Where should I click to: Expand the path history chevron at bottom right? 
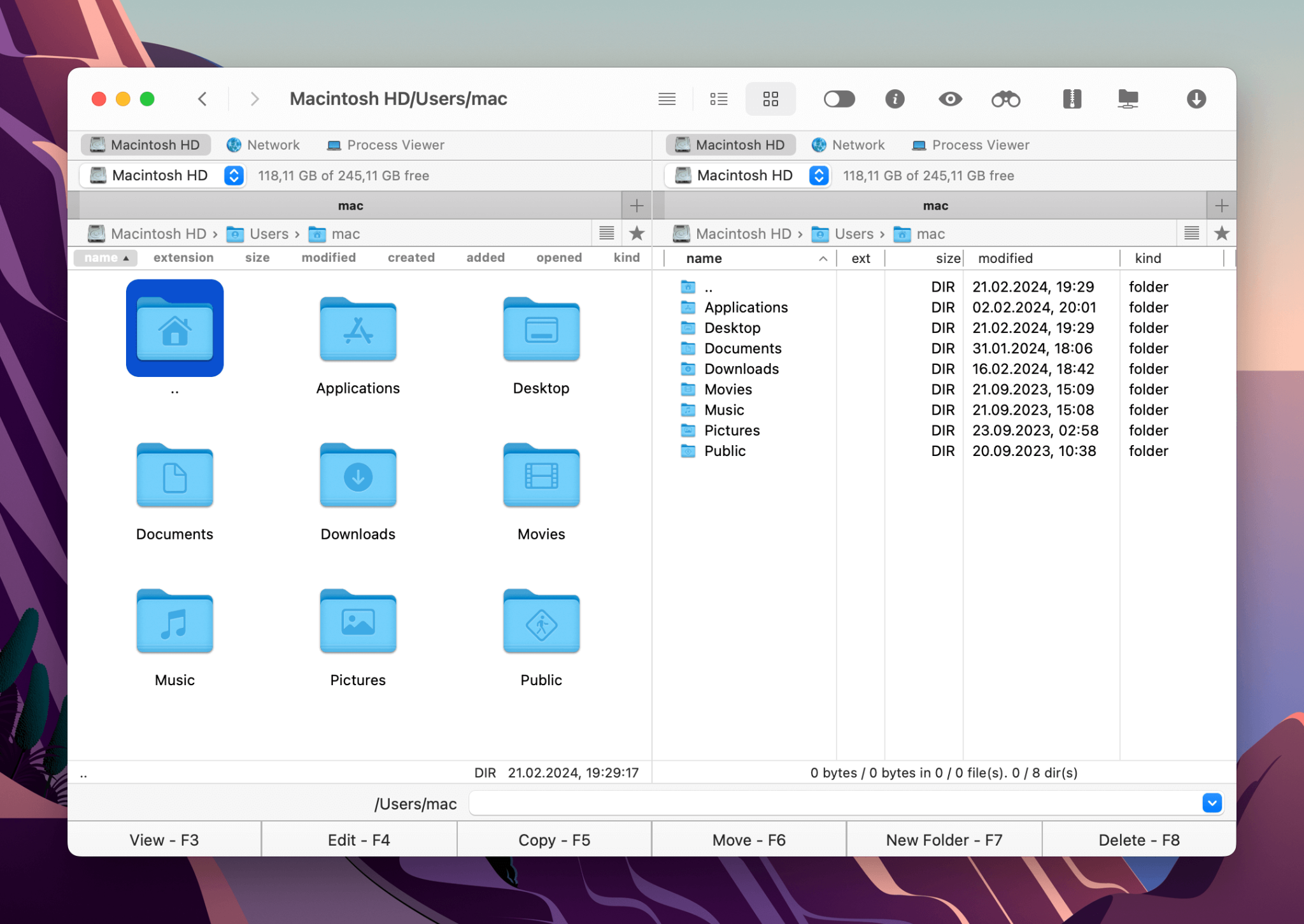1212,803
